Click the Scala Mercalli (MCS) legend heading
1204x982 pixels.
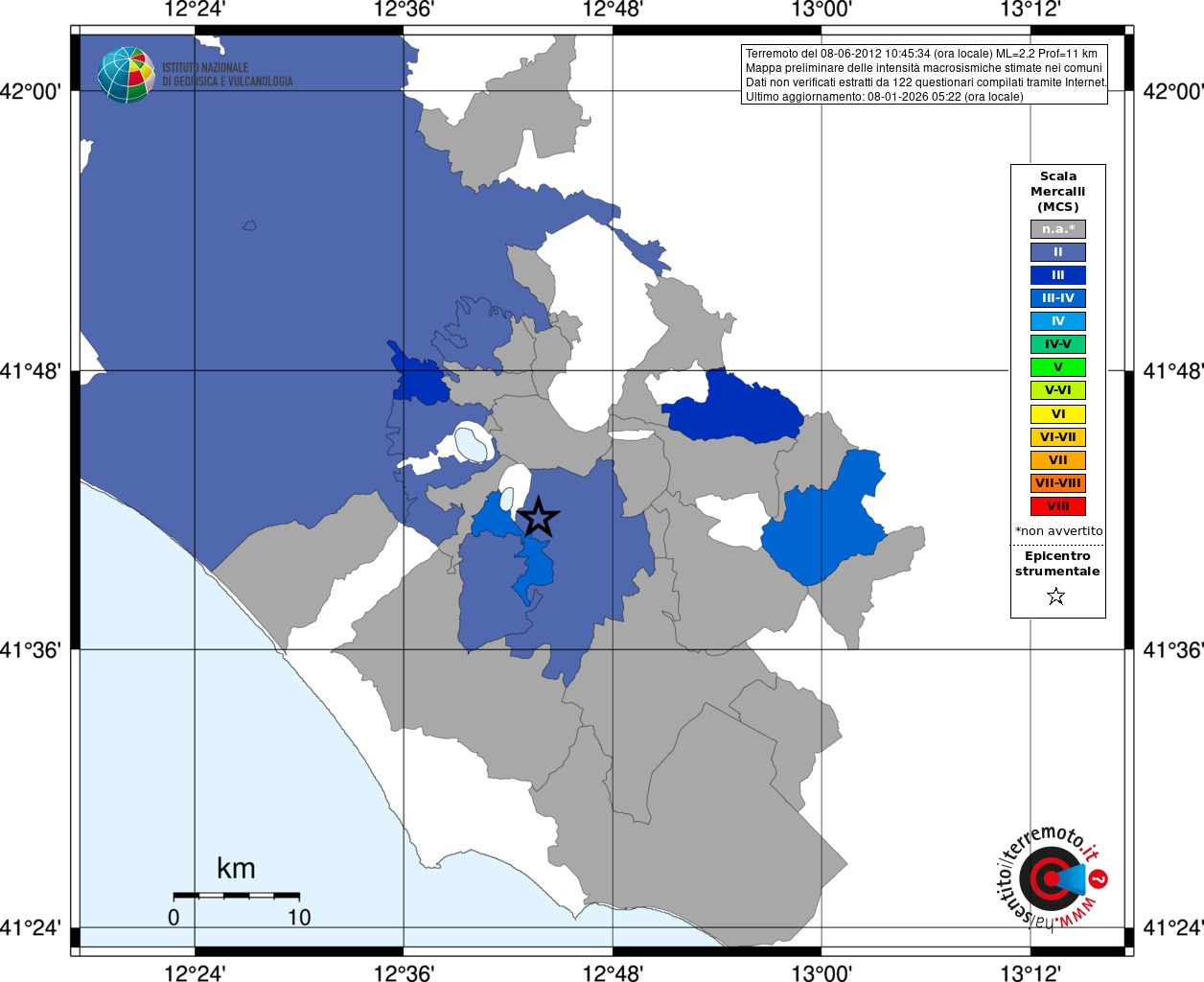coord(1058,192)
